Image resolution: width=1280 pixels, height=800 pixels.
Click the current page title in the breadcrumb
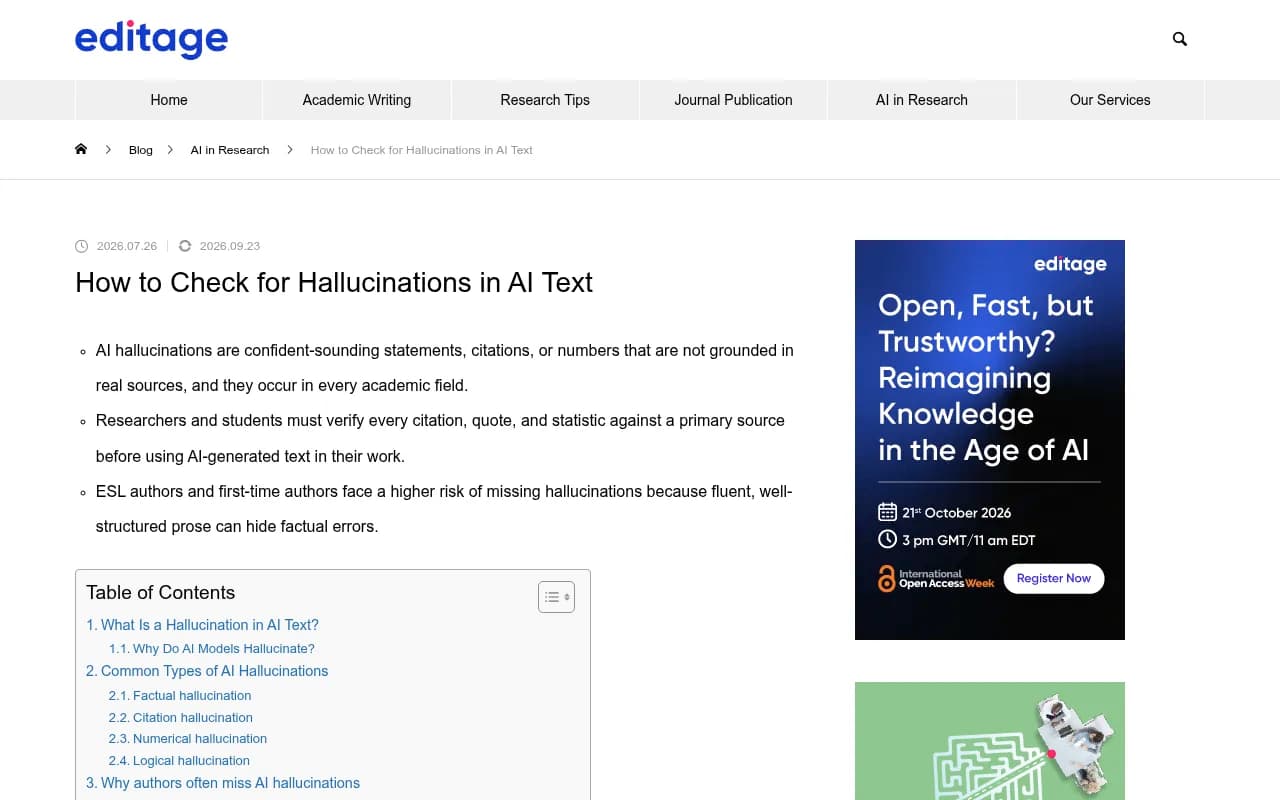point(422,150)
